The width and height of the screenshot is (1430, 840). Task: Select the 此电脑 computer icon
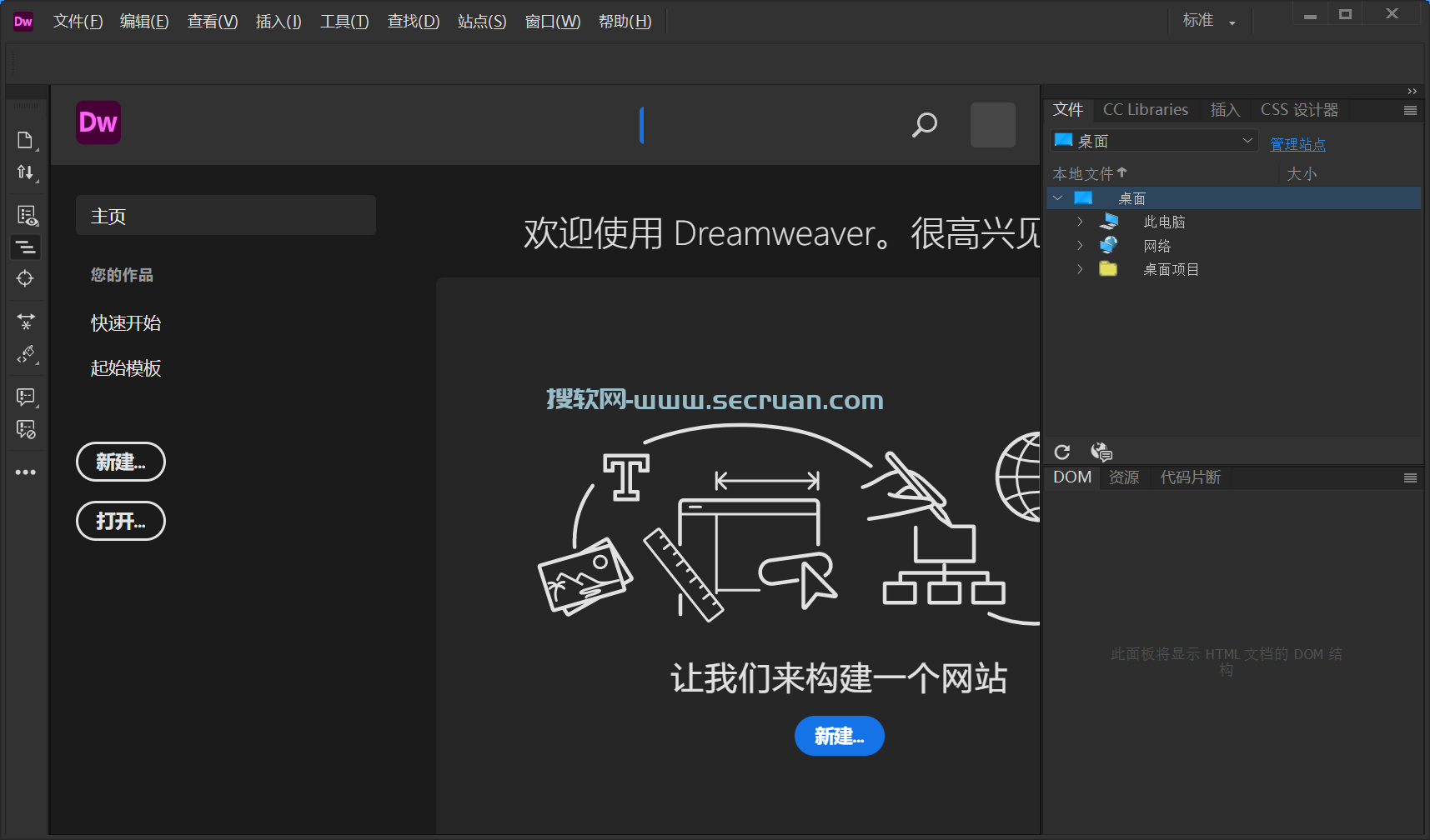(x=1109, y=222)
